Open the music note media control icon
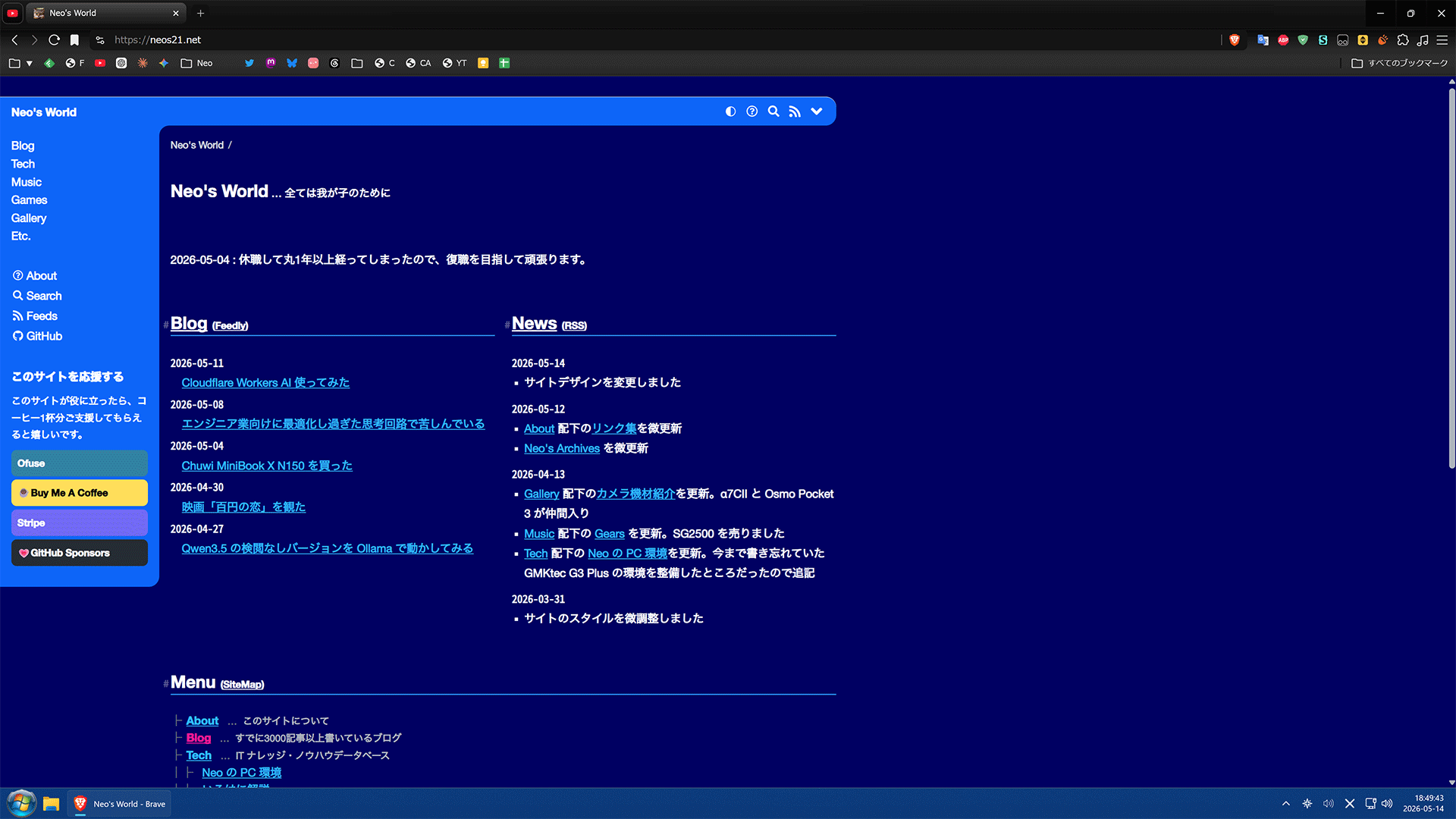 click(x=1423, y=39)
